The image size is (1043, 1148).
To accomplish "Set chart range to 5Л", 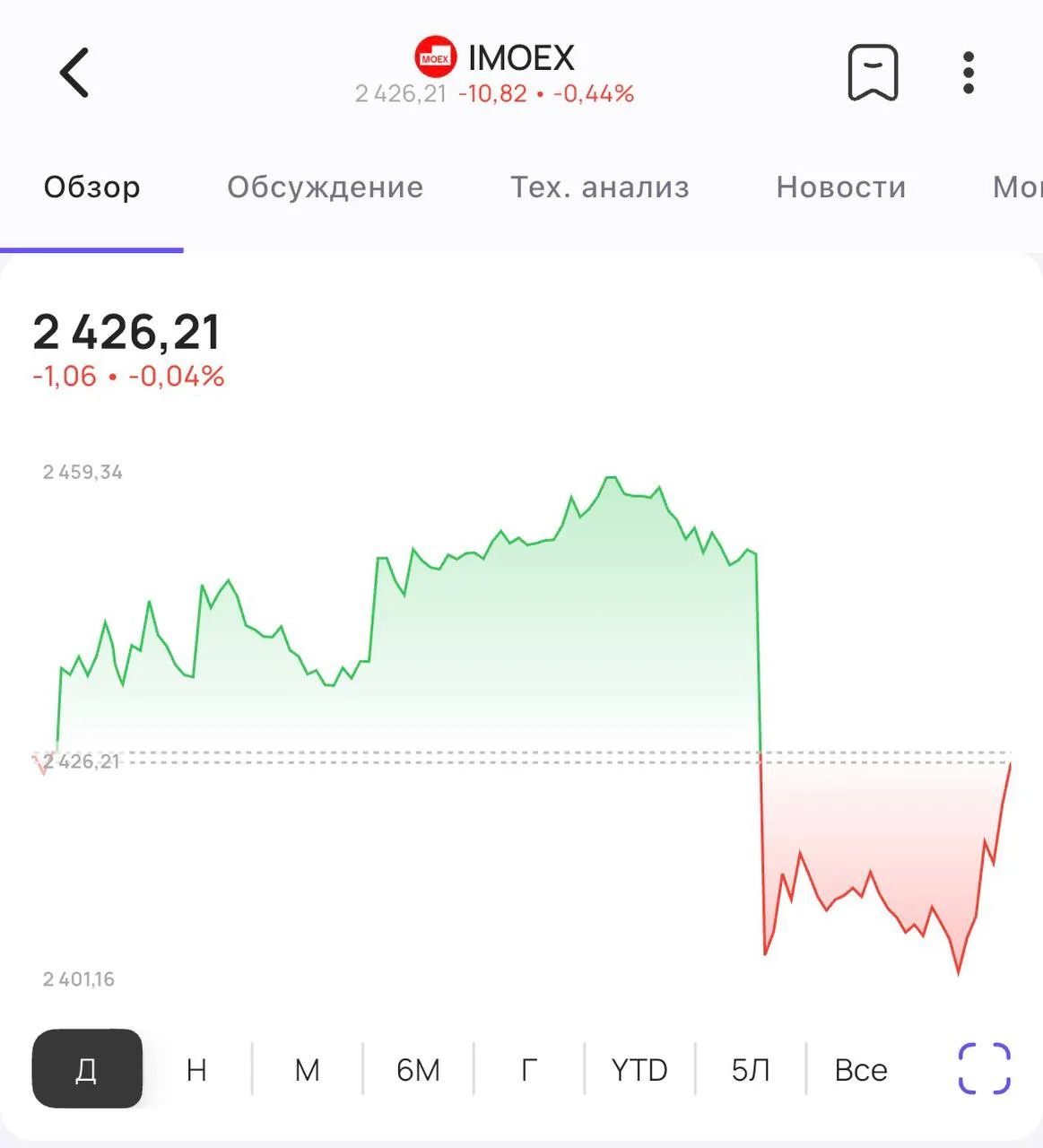I will coord(751,1070).
